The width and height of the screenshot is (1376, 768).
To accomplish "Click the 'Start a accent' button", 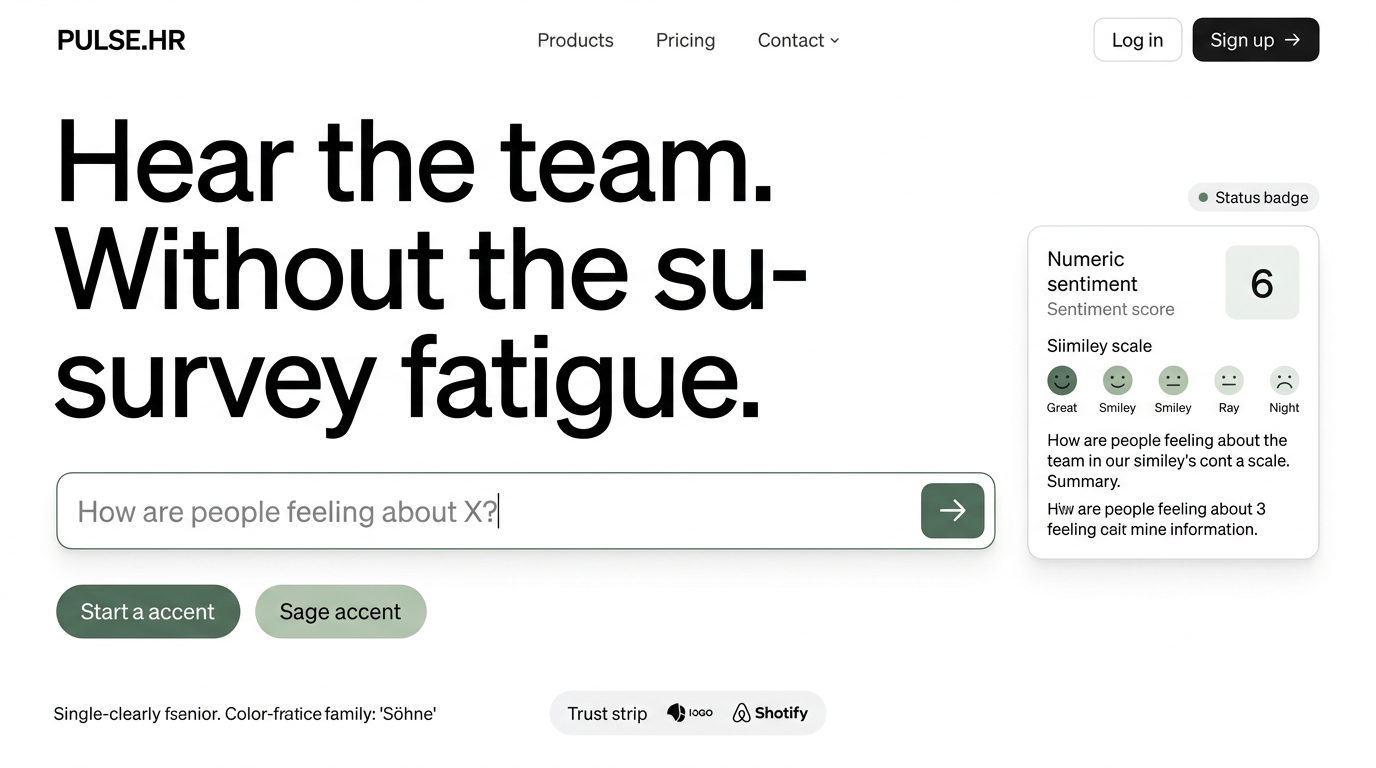I will [148, 611].
